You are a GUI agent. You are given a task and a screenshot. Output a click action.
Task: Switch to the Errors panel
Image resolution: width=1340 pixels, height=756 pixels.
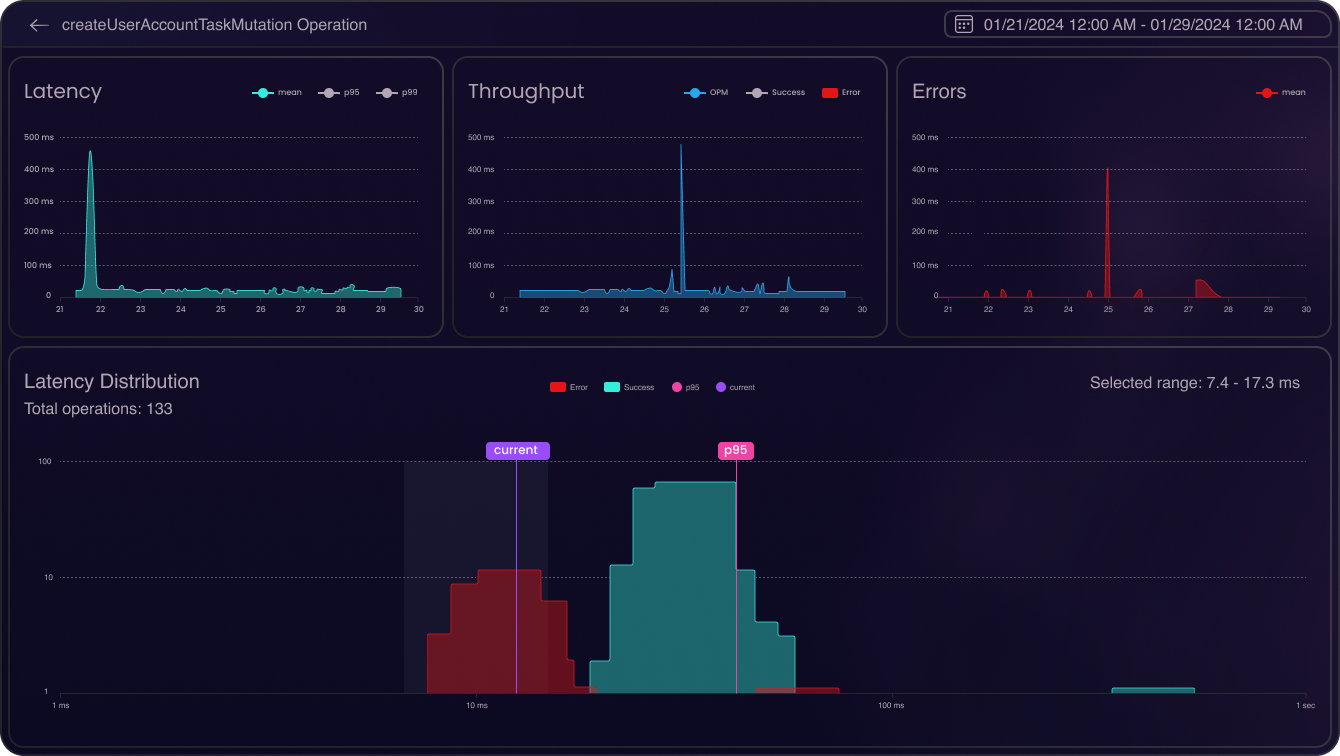click(938, 91)
